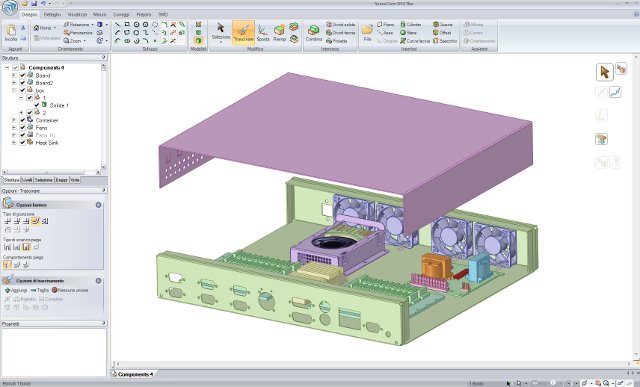
Task: Open the Zoom dropdown arrow
Action: click(85, 41)
